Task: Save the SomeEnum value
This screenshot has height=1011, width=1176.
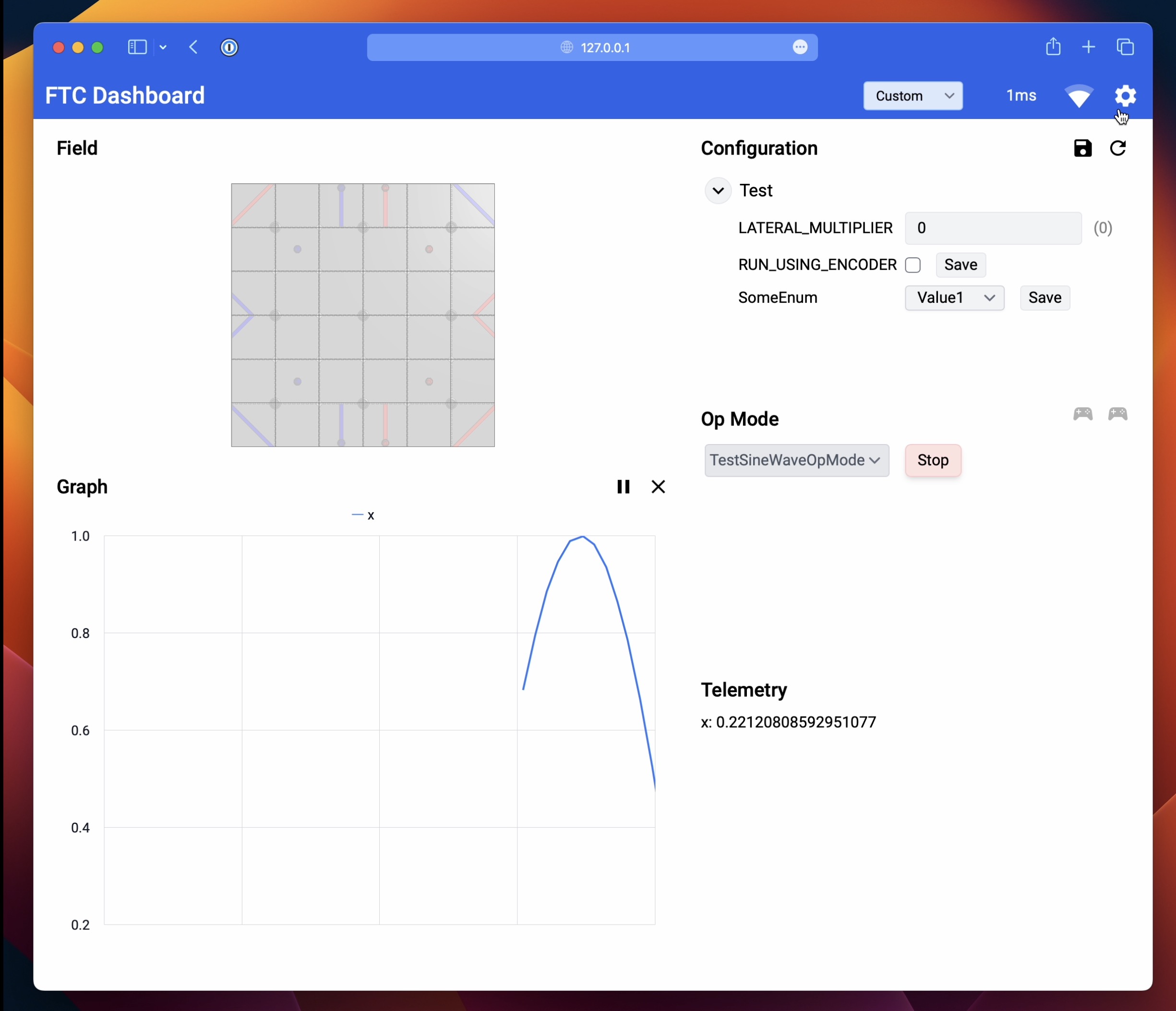Action: click(1044, 298)
